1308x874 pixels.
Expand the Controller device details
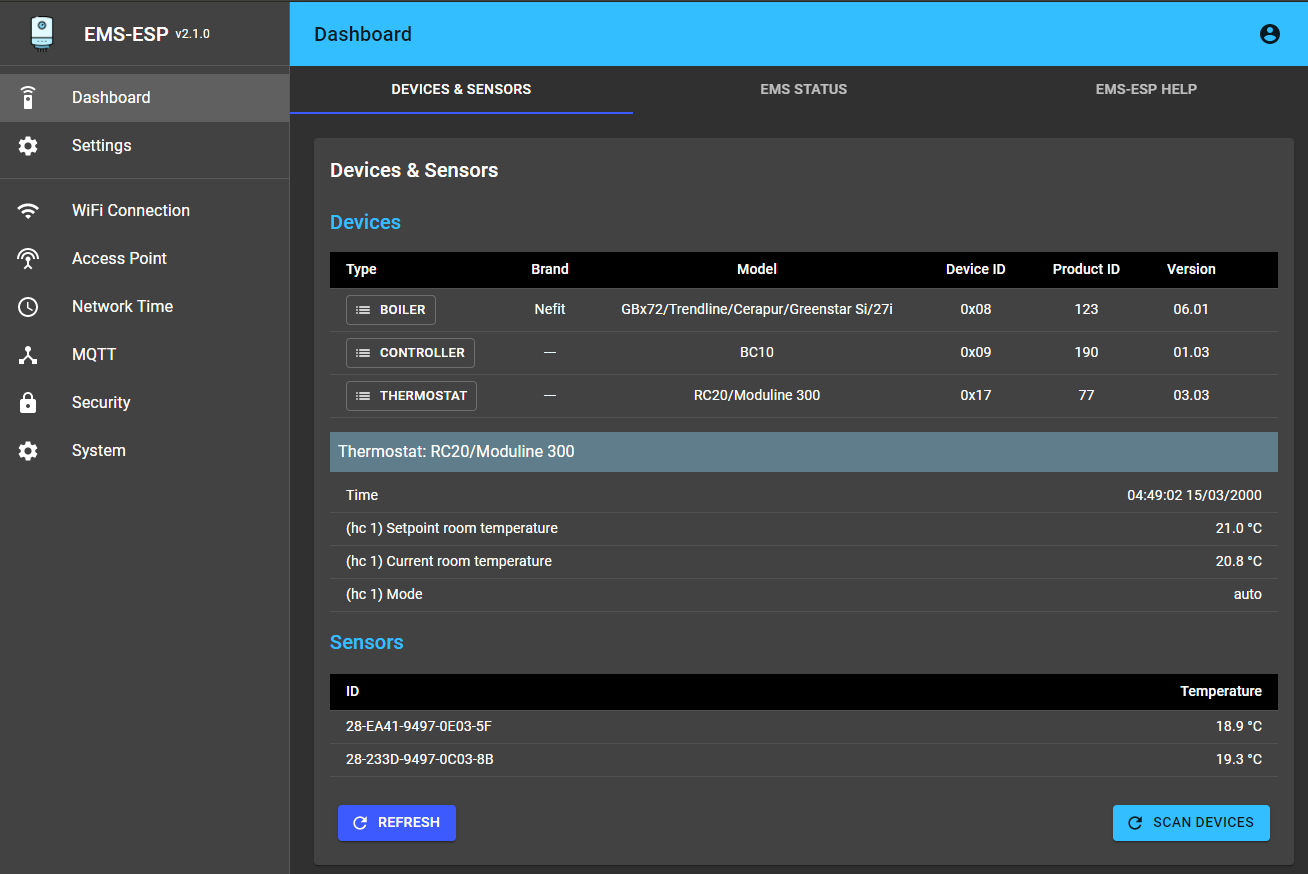[x=410, y=353]
